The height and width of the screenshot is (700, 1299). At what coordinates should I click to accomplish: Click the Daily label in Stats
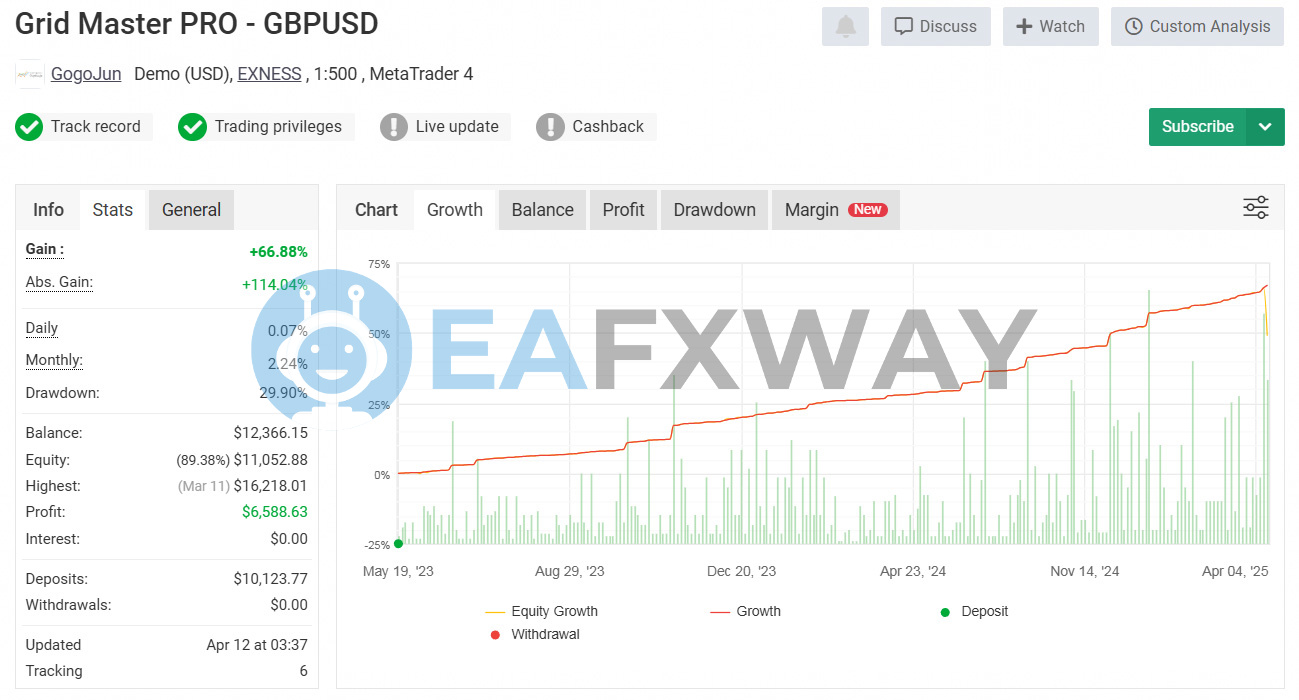(x=42, y=328)
